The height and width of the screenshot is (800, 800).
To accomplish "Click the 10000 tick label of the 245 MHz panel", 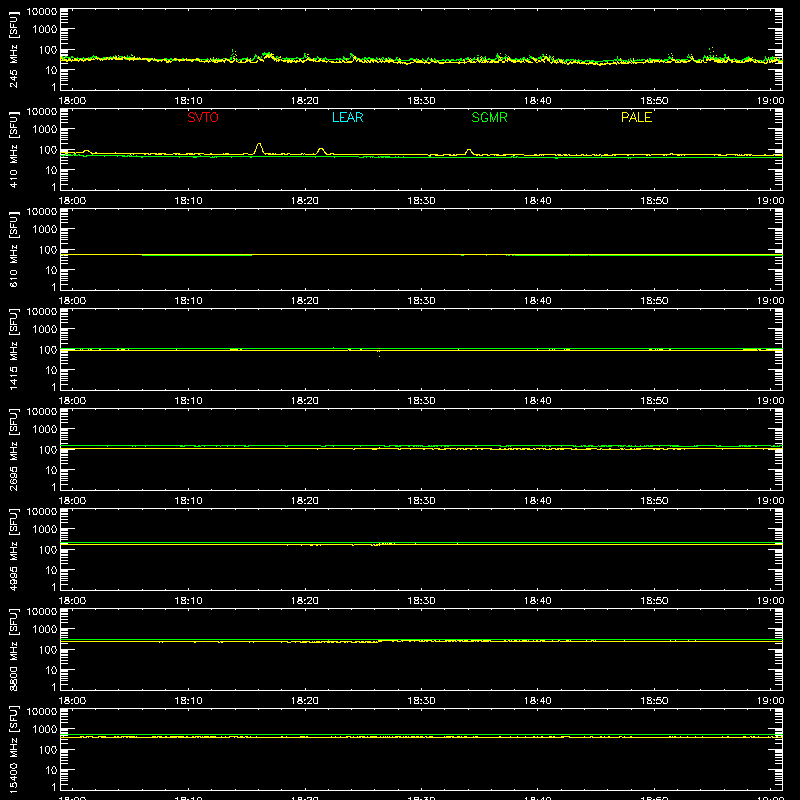I will pos(42,12).
